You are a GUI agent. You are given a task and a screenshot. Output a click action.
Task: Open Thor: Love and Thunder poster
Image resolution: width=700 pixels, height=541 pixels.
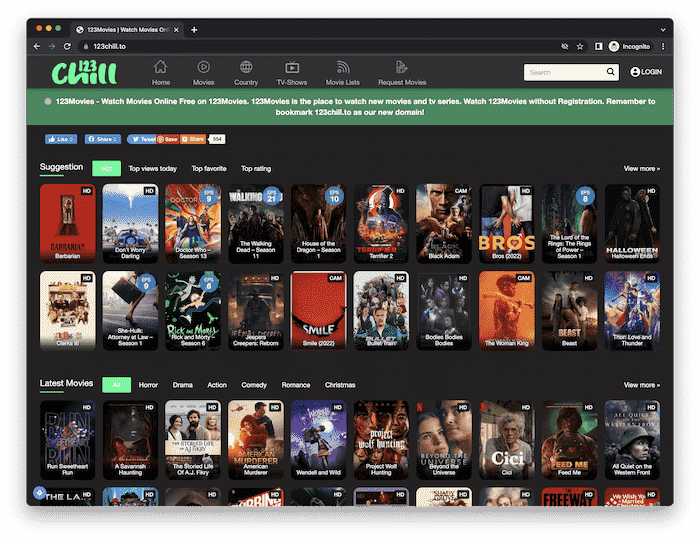(632, 311)
